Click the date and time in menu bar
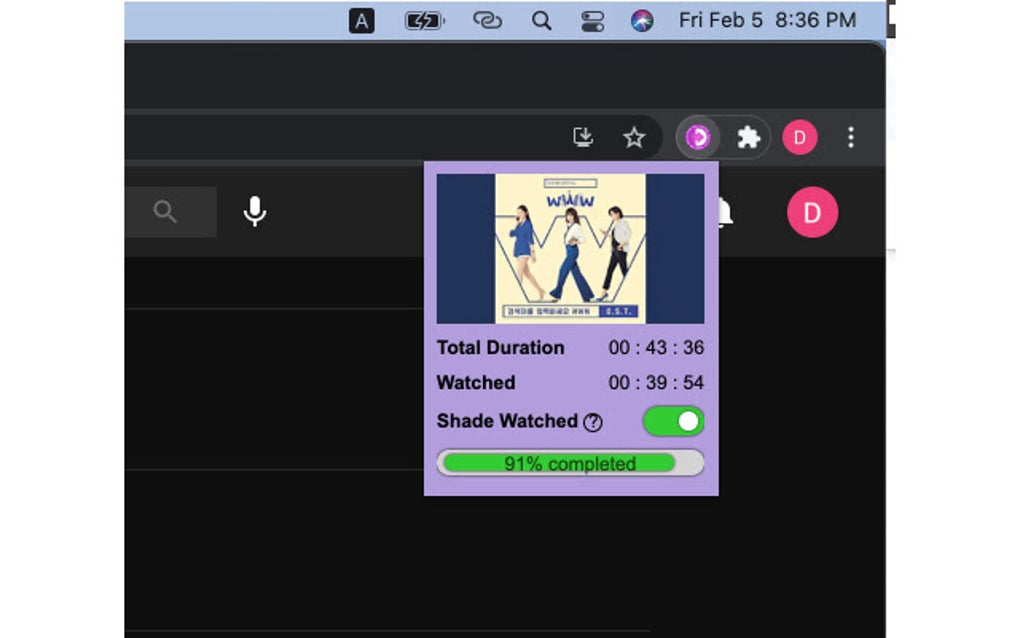1020x638 pixels. [768, 20]
